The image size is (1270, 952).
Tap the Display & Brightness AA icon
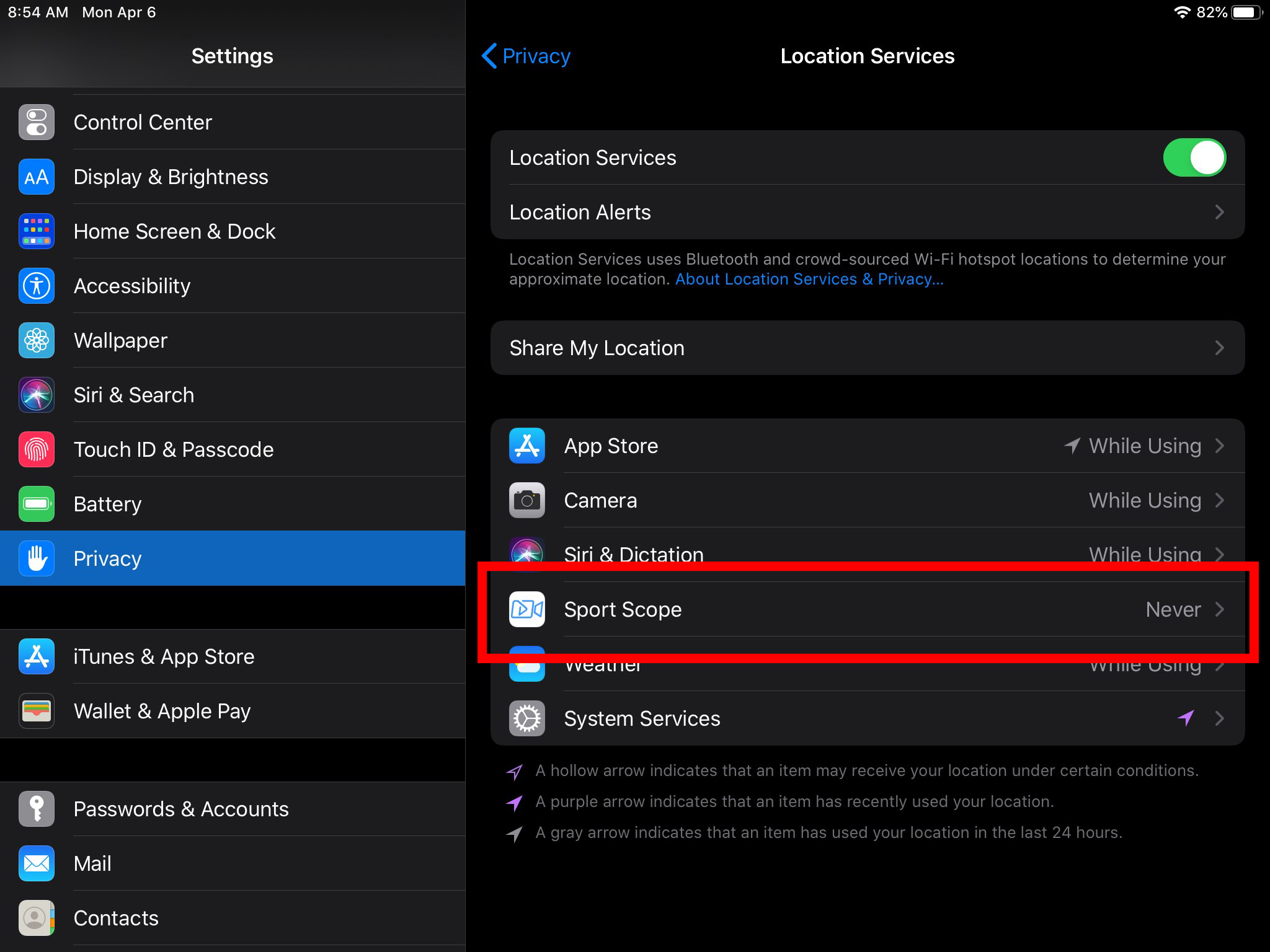click(37, 177)
